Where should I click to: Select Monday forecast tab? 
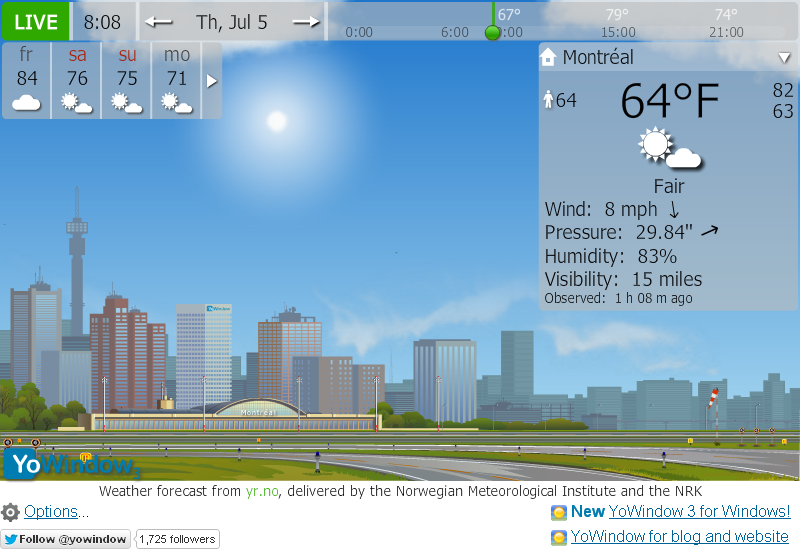coord(177,80)
